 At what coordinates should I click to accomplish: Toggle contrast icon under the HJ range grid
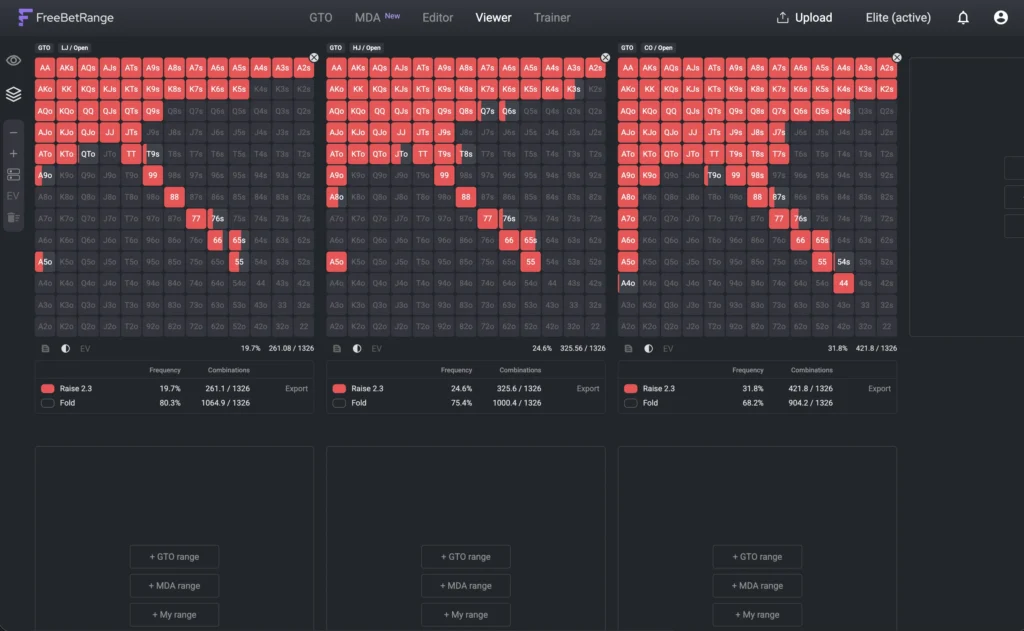357,348
